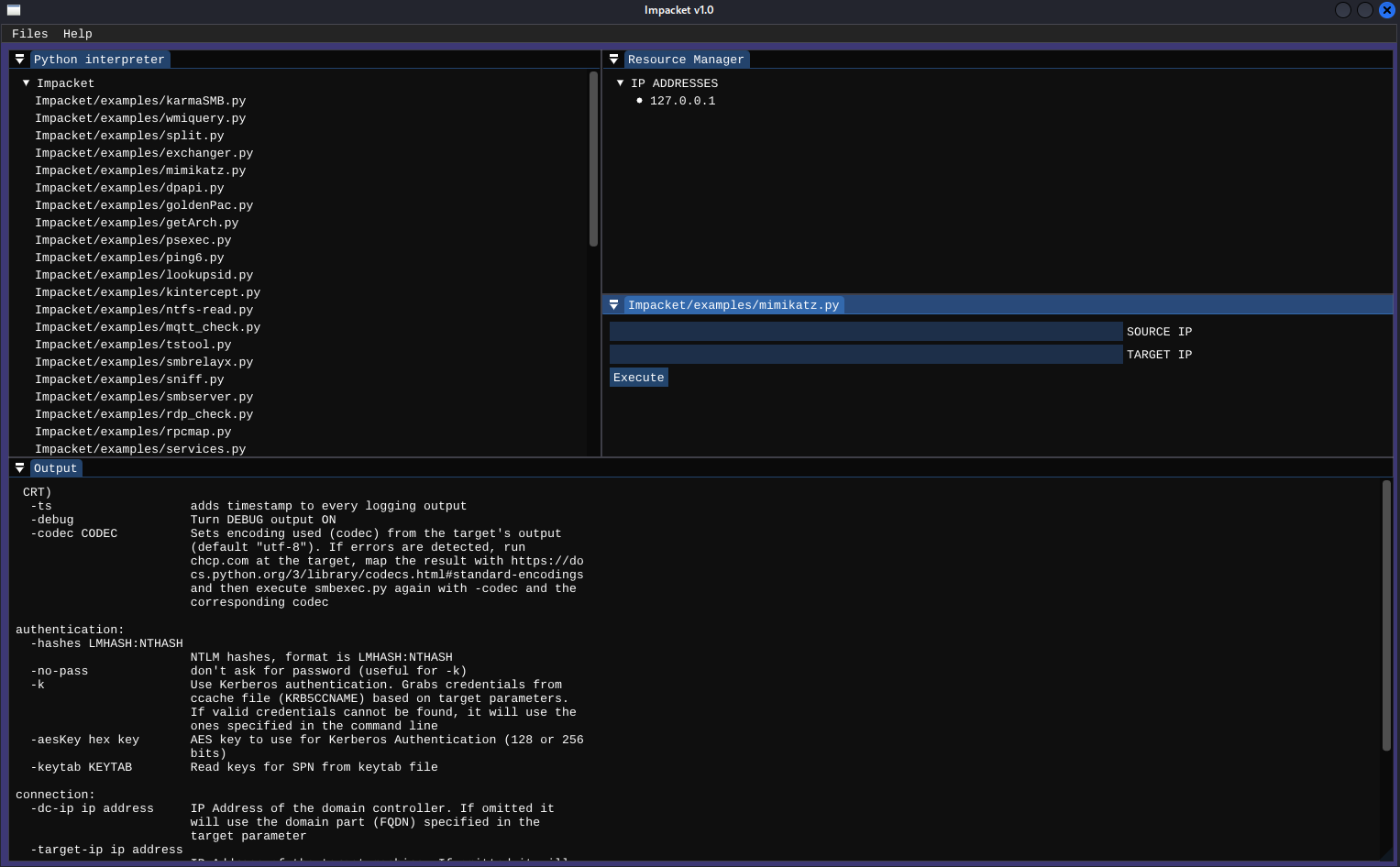
Task: Open the Help menu
Action: 78,34
